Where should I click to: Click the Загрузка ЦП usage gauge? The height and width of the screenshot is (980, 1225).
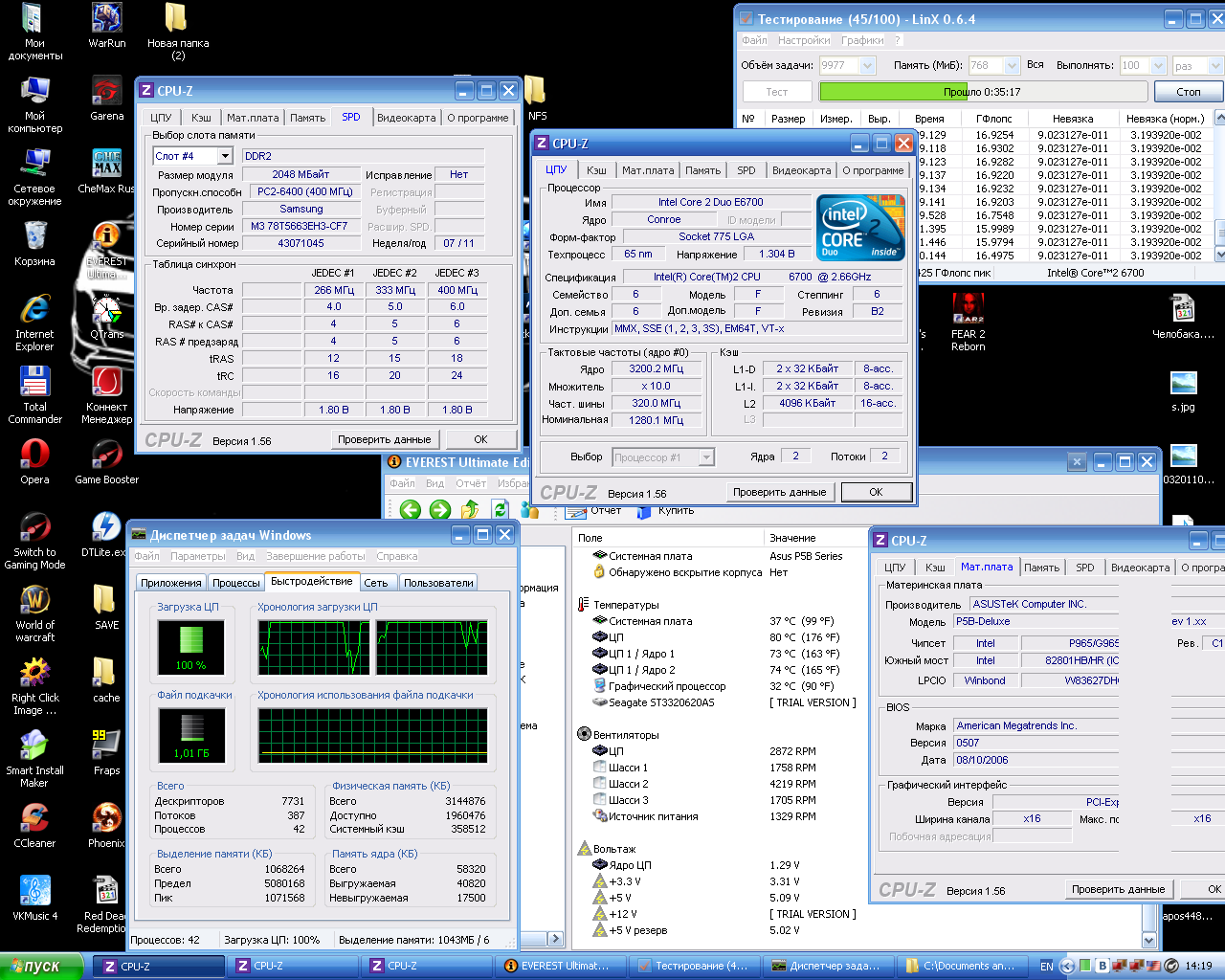[191, 647]
